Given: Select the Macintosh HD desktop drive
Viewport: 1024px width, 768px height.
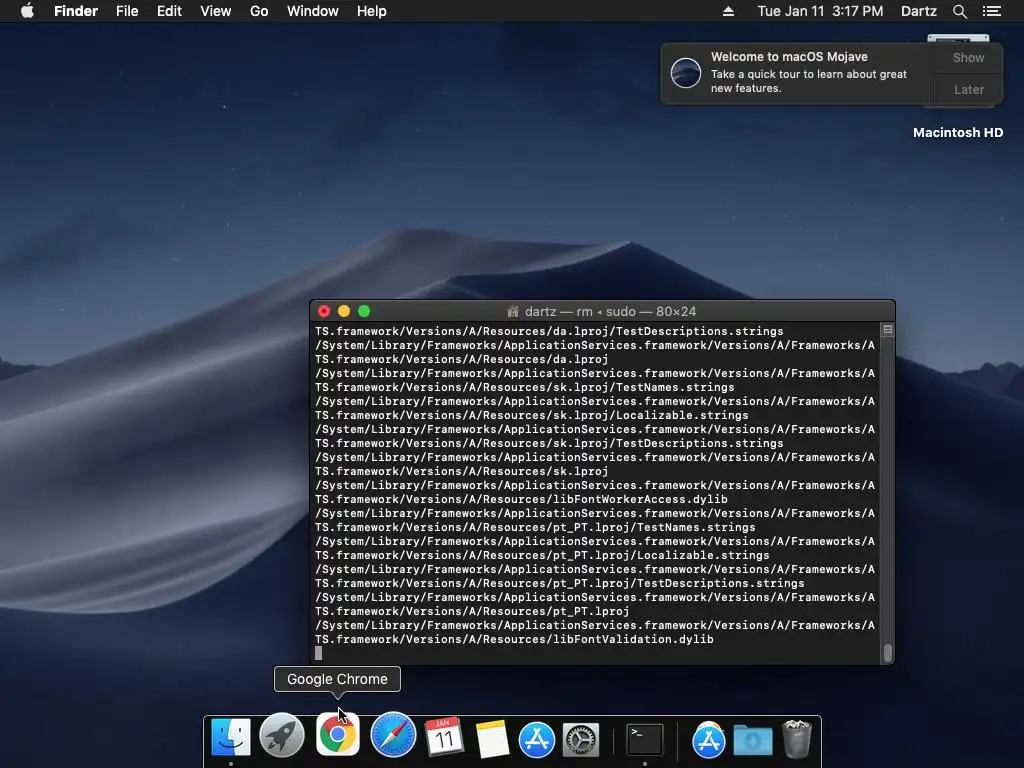Looking at the screenshot, I should (957, 133).
